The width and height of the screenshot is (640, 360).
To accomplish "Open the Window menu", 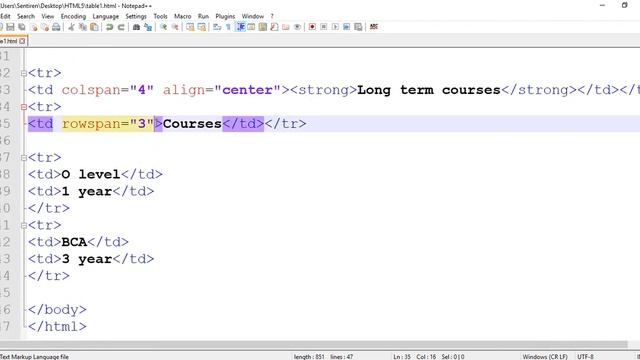I will [x=253, y=16].
